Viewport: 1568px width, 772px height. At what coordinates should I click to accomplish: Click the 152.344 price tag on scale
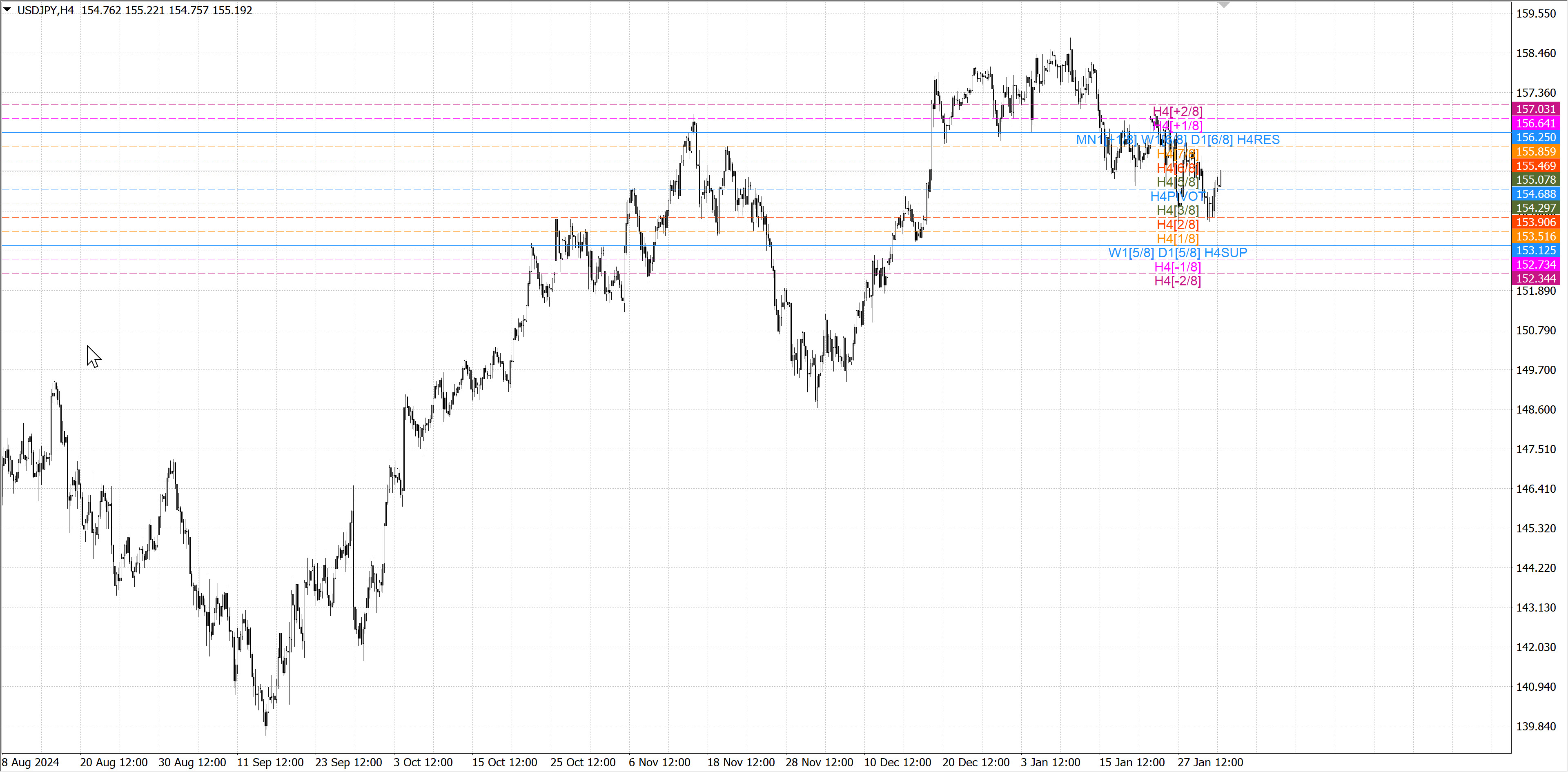tap(1535, 278)
